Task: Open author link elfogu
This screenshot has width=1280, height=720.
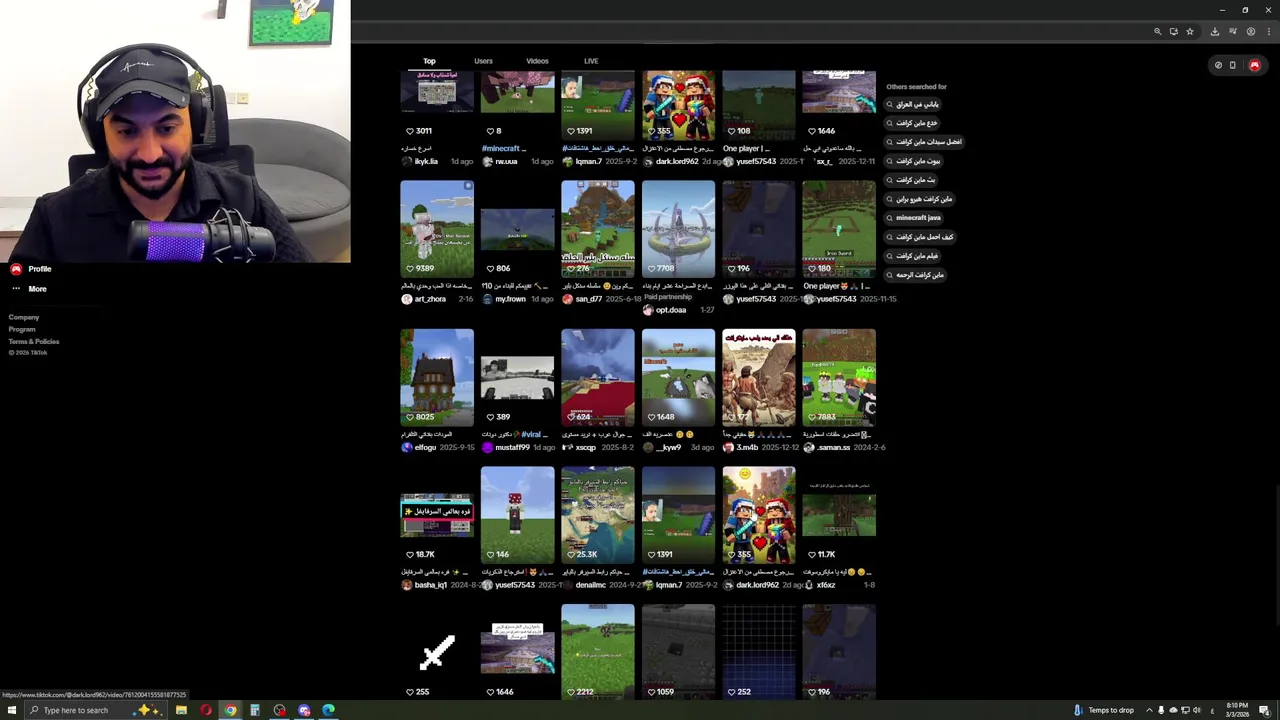Action: [425, 447]
